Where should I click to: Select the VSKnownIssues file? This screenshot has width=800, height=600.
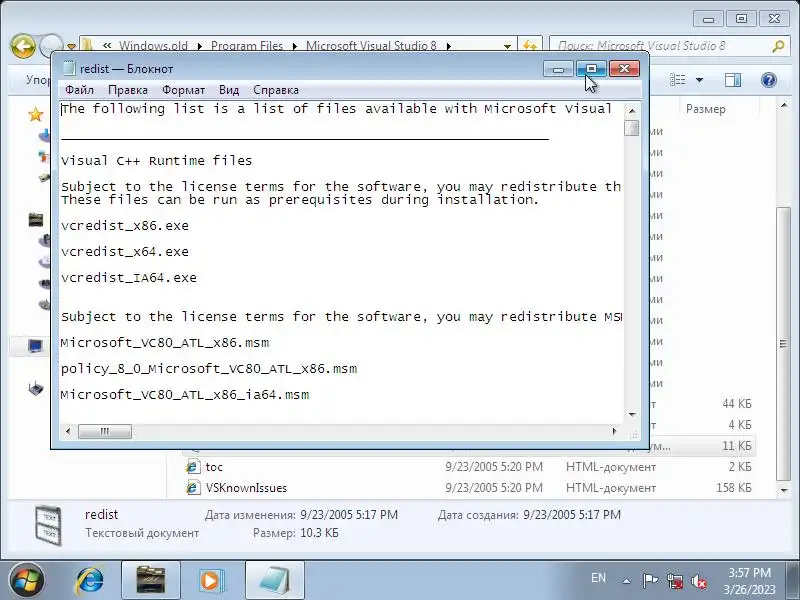coord(469,488)
